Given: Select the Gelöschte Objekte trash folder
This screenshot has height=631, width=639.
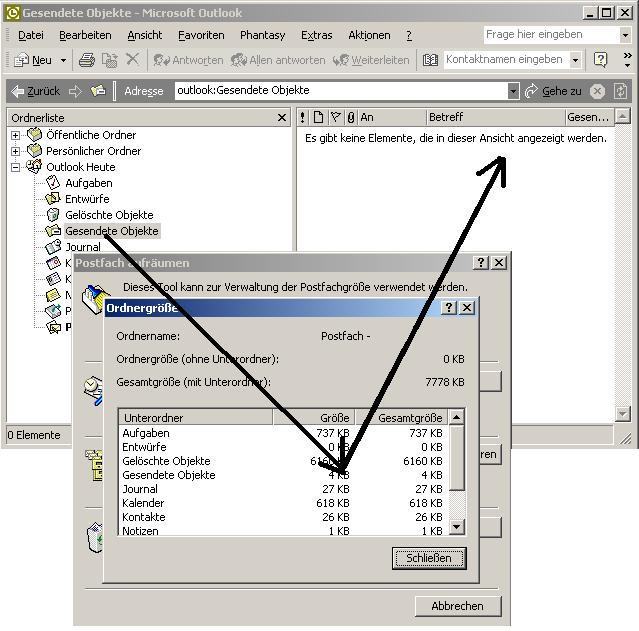Looking at the screenshot, I should pos(108,215).
